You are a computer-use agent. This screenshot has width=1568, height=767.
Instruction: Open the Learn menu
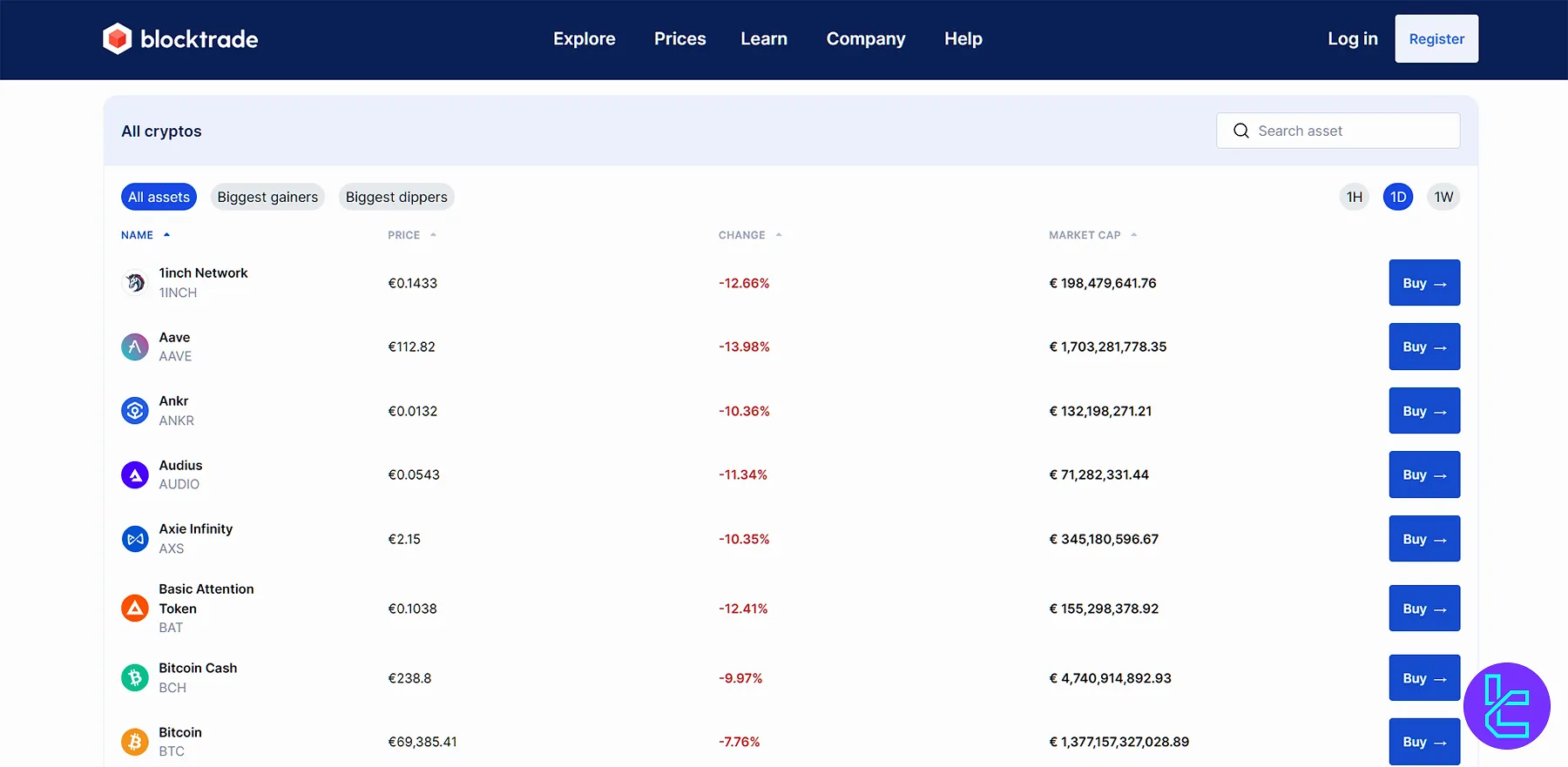[x=764, y=38]
